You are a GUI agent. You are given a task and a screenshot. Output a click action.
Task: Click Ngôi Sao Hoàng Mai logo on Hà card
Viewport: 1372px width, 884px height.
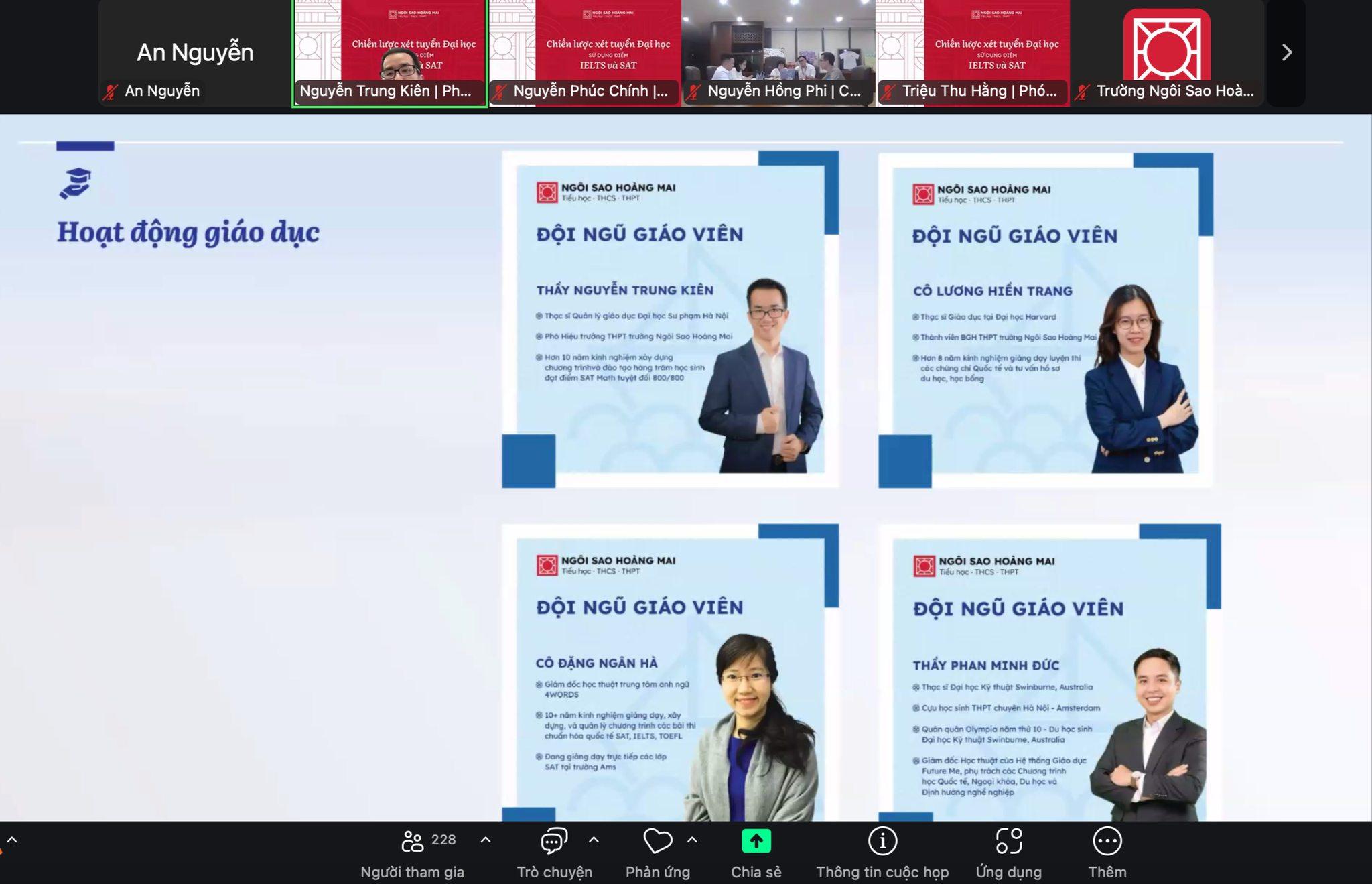(x=606, y=565)
